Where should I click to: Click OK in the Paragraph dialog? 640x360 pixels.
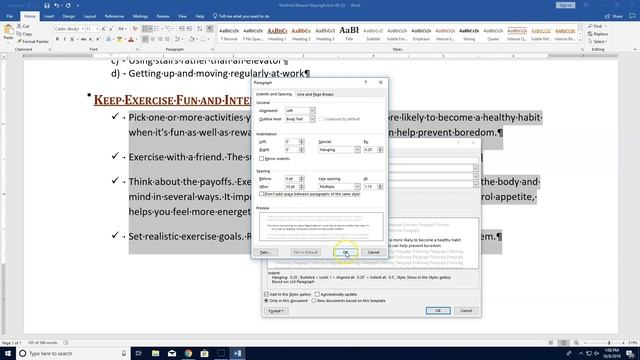pyautogui.click(x=346, y=252)
